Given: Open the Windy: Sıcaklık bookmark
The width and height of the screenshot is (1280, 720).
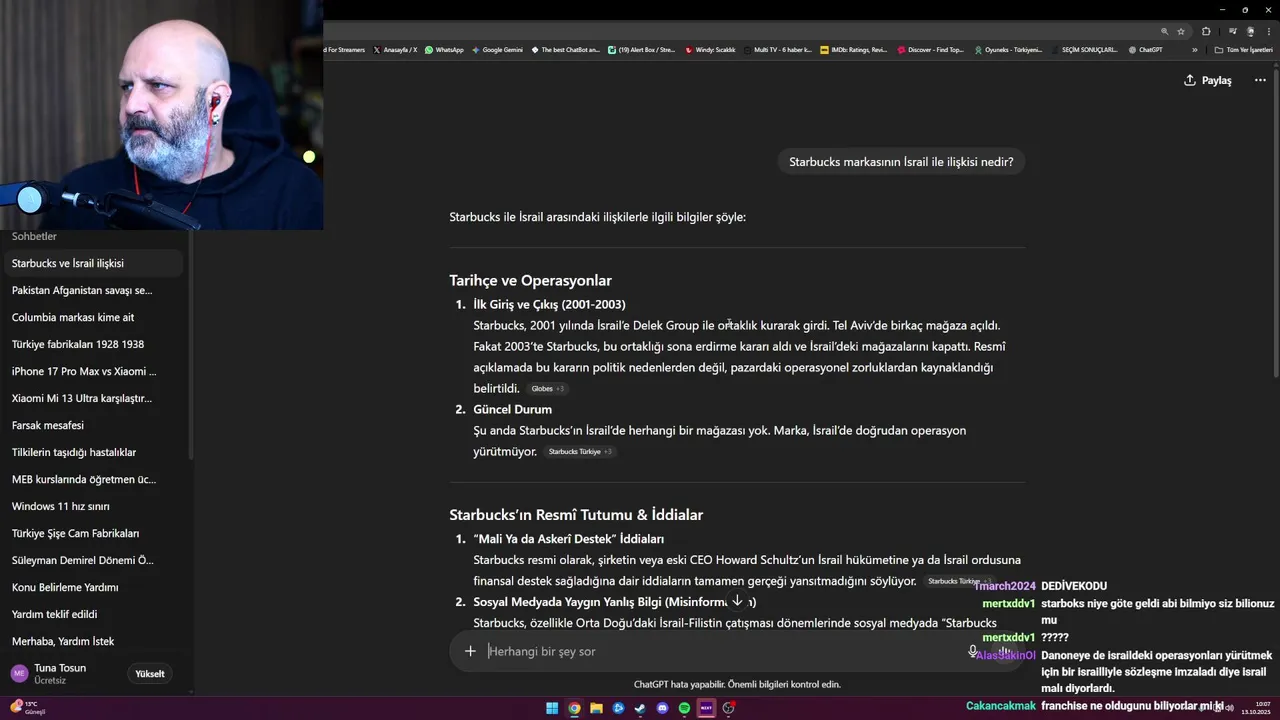Looking at the screenshot, I should click(x=710, y=49).
